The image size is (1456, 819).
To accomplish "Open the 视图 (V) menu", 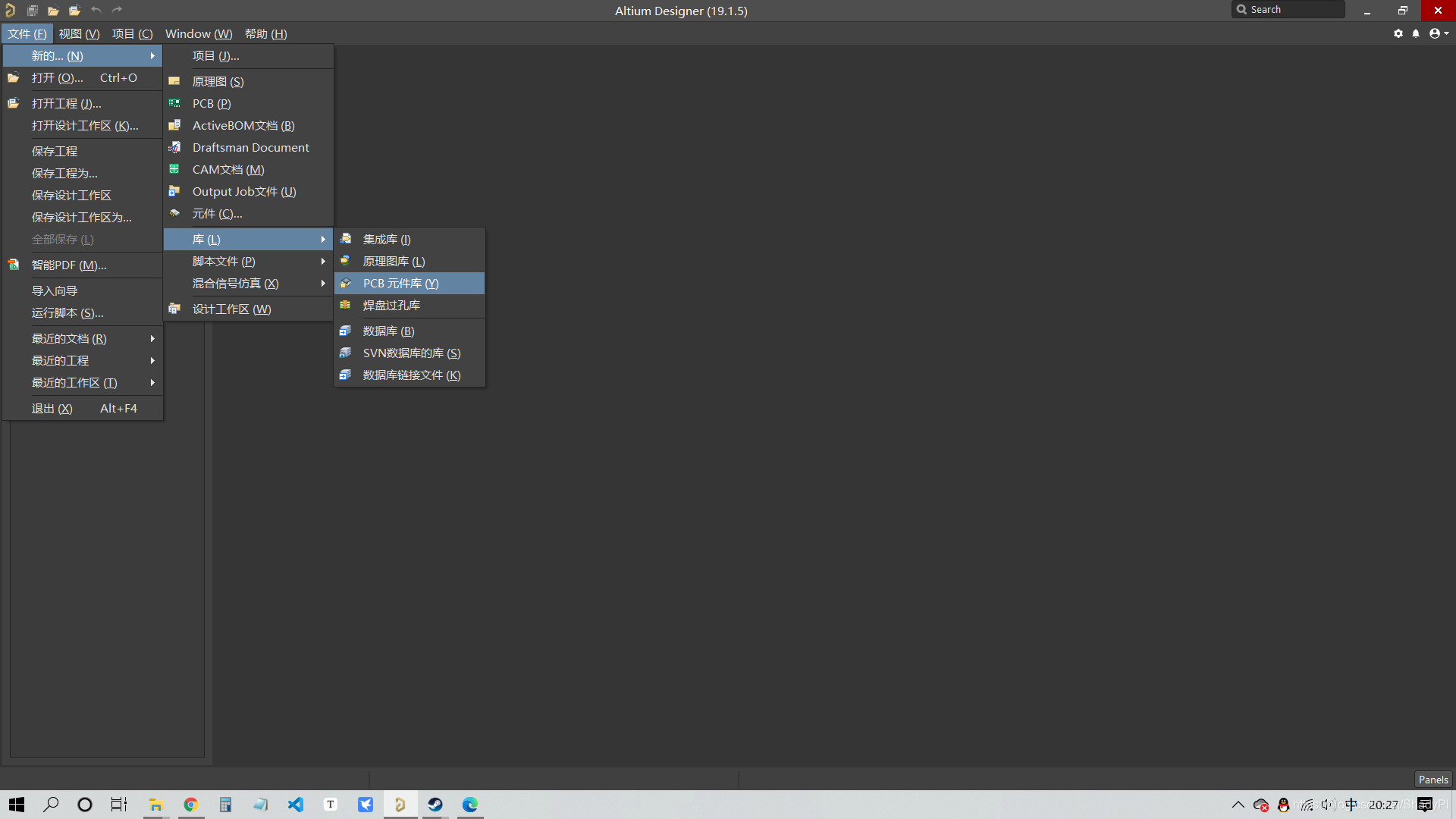I will [79, 33].
